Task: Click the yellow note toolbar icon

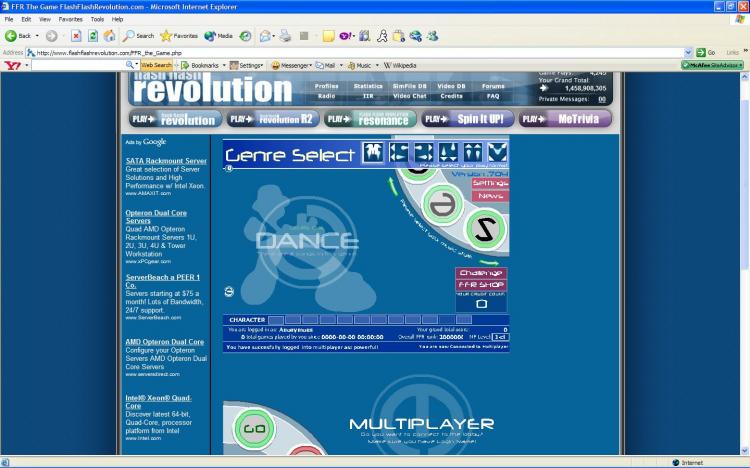Action: 328,36
